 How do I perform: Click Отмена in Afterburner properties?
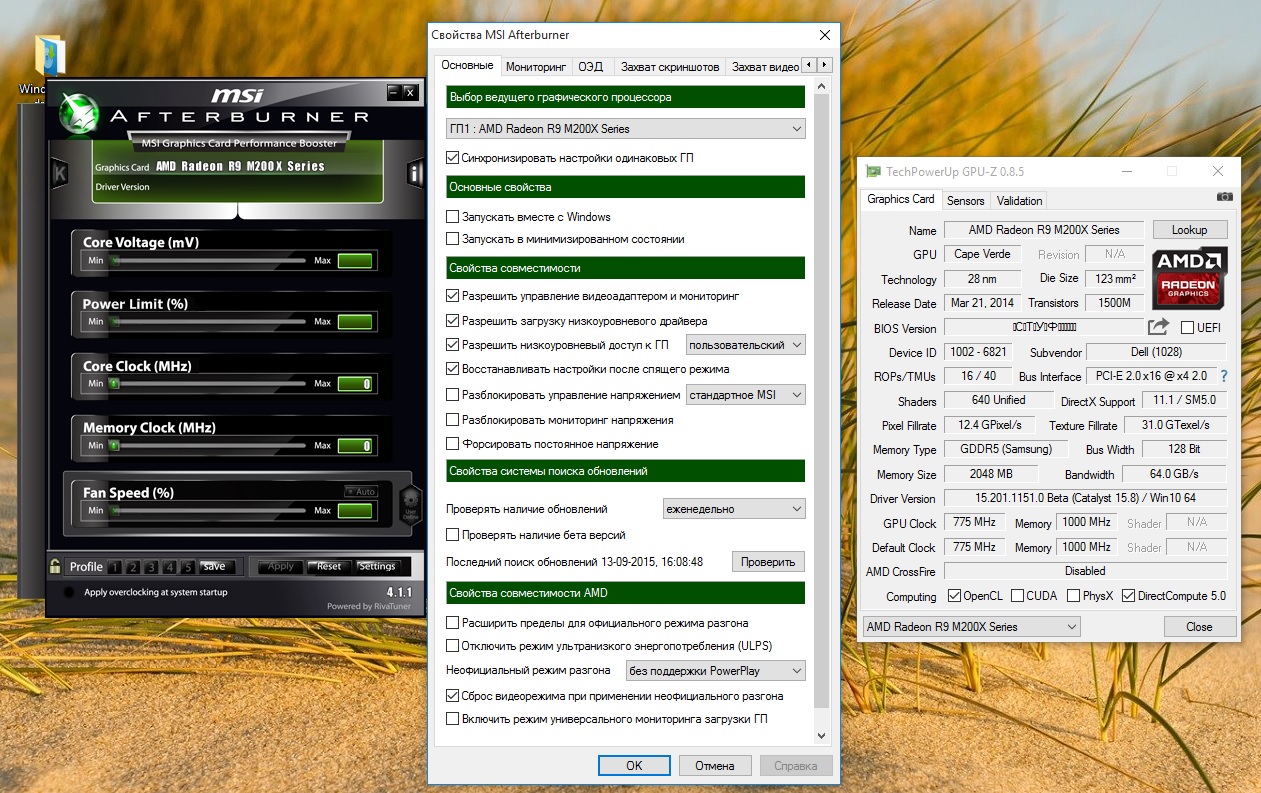714,766
